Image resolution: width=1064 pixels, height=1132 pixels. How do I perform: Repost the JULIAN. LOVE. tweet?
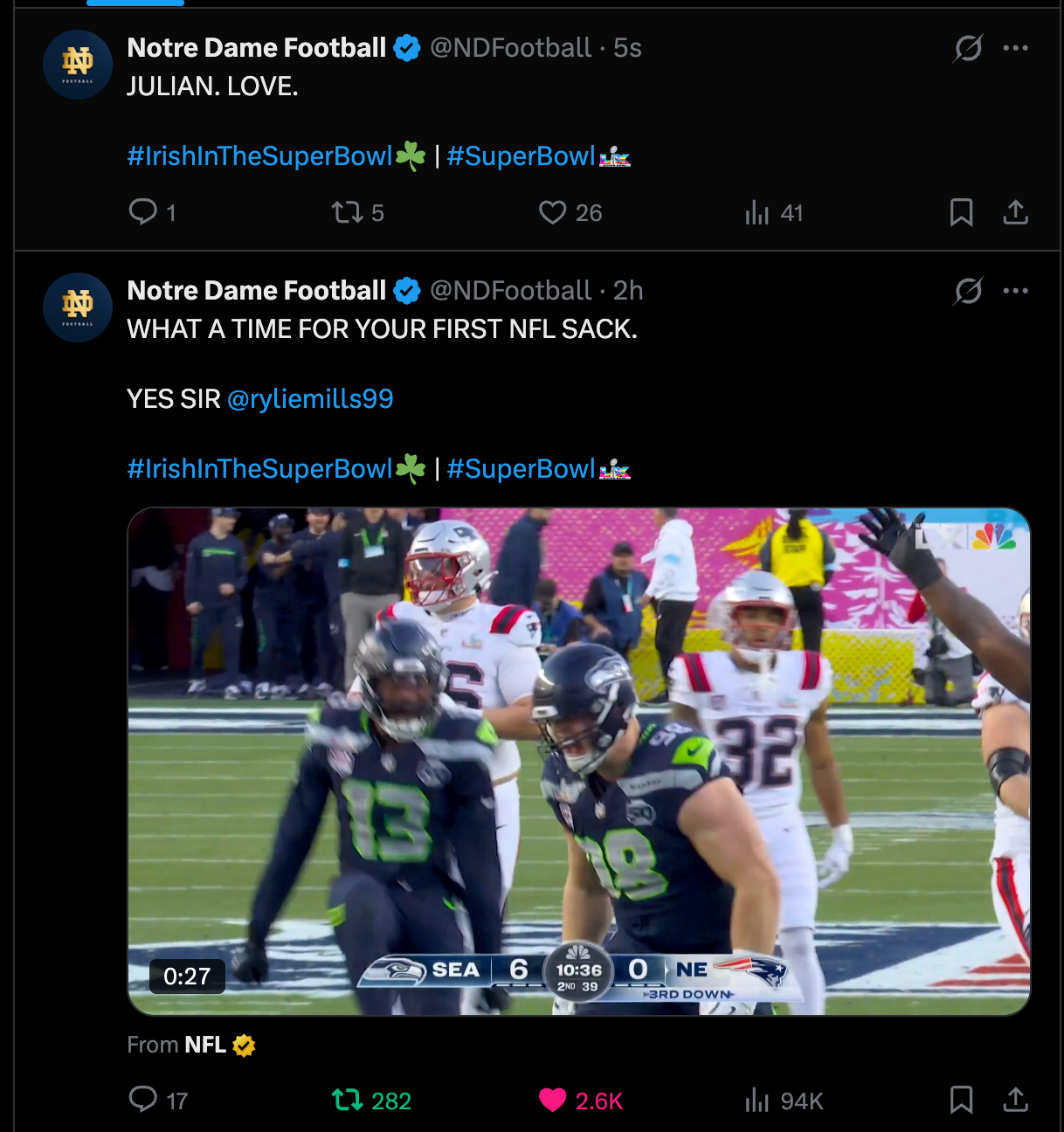point(348,212)
